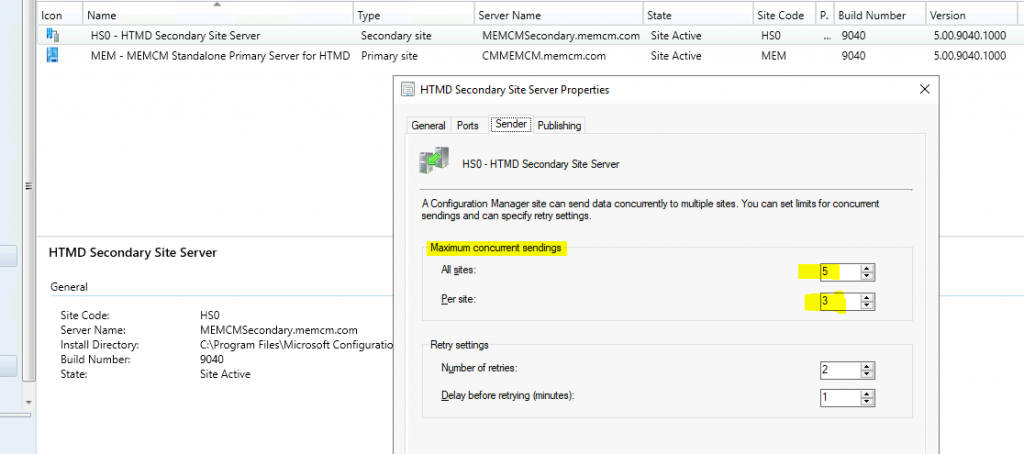Click CMMEMCM.memcm.com in the Server Name column
This screenshot has height=454, width=1024.
[x=544, y=56]
